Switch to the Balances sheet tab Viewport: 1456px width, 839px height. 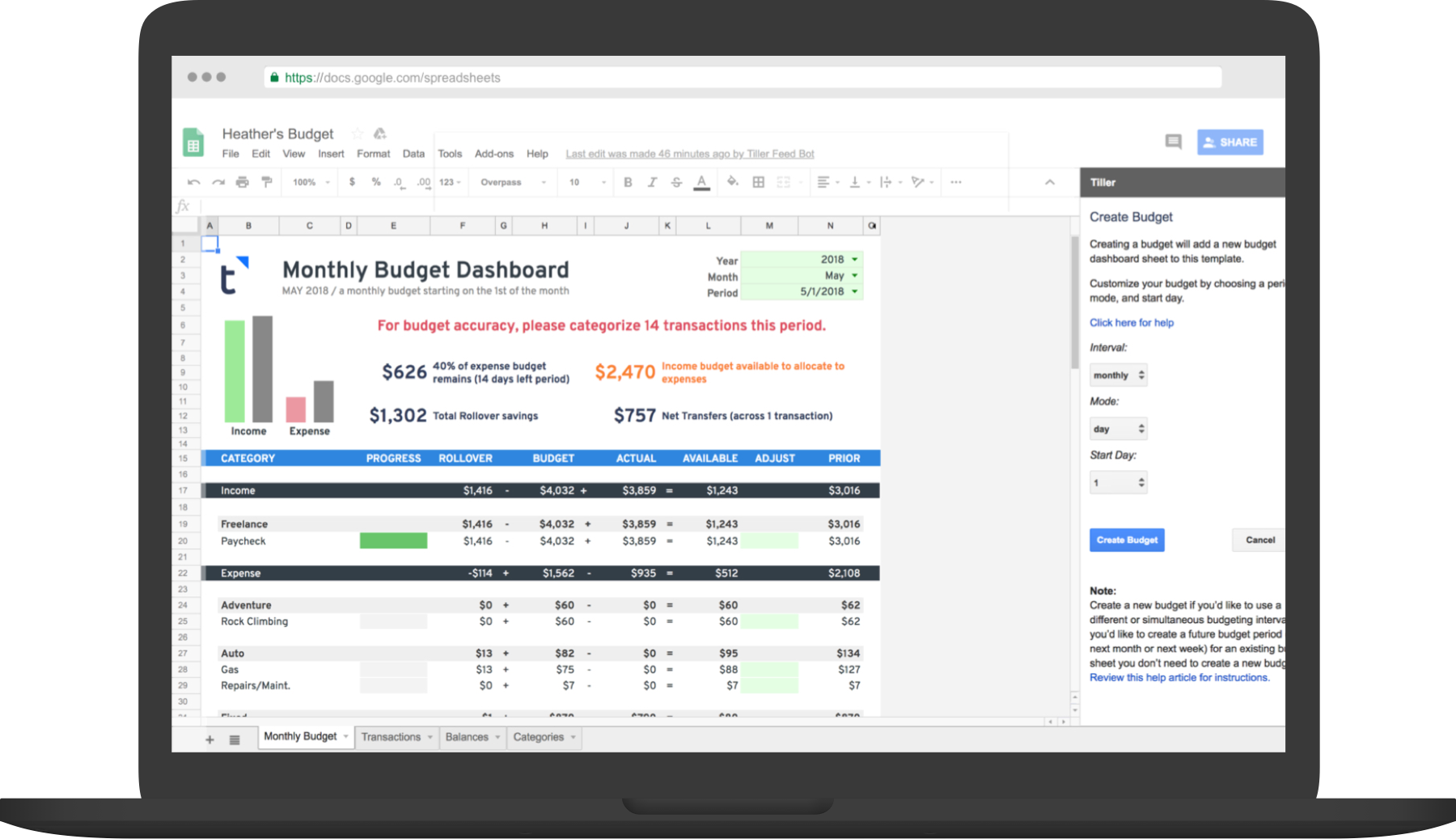472,737
